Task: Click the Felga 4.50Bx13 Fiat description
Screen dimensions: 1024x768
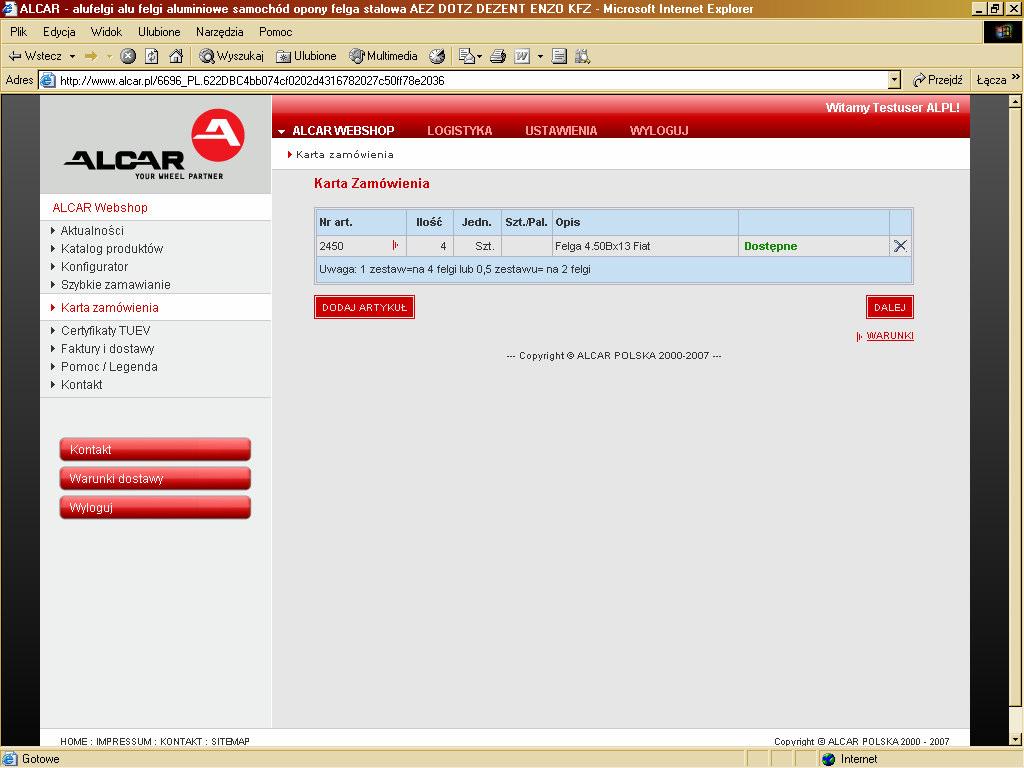Action: pyautogui.click(x=602, y=246)
